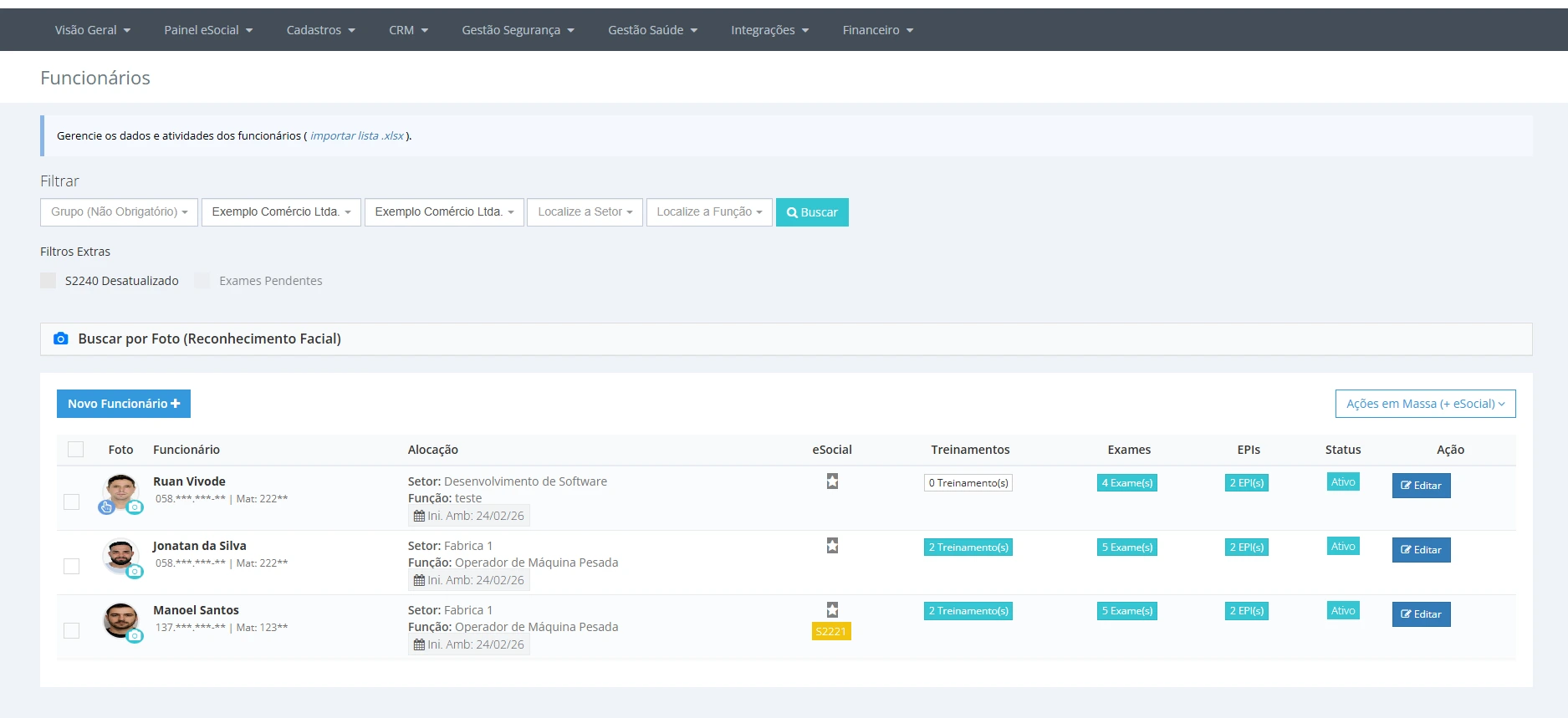Open the Localize a Função dropdown
This screenshot has height=718, width=1568.
(x=709, y=212)
